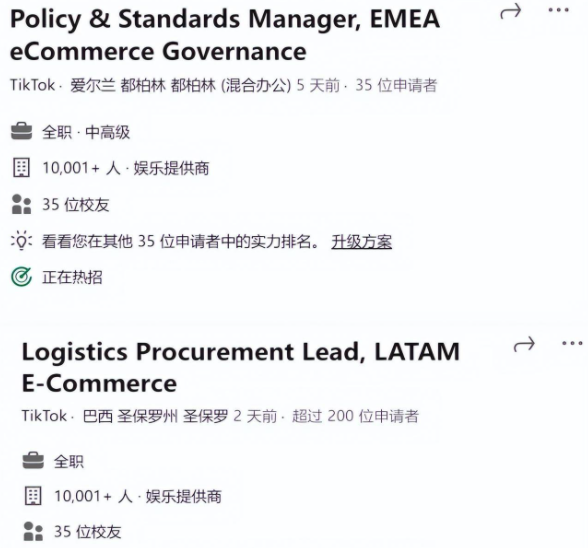
Task: Open TikTok company link in Logistics job
Action: (x=44, y=416)
